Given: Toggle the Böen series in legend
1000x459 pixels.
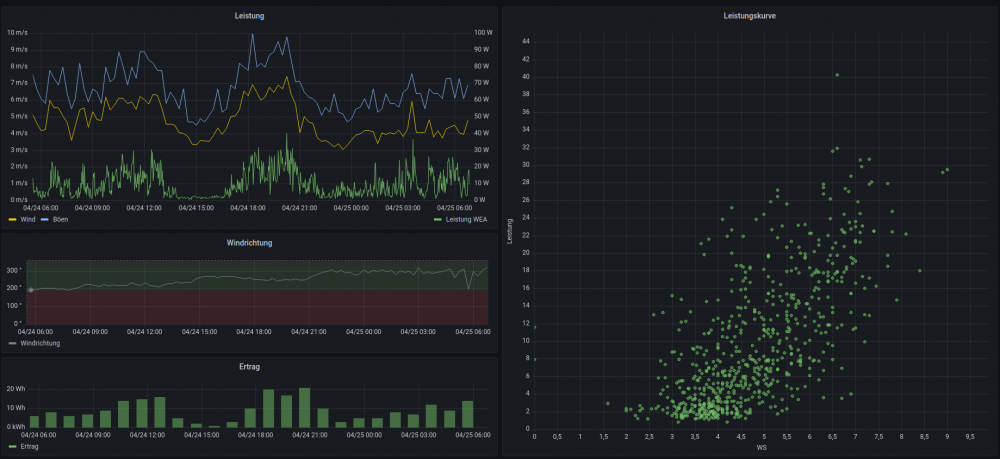Looking at the screenshot, I should pos(62,219).
